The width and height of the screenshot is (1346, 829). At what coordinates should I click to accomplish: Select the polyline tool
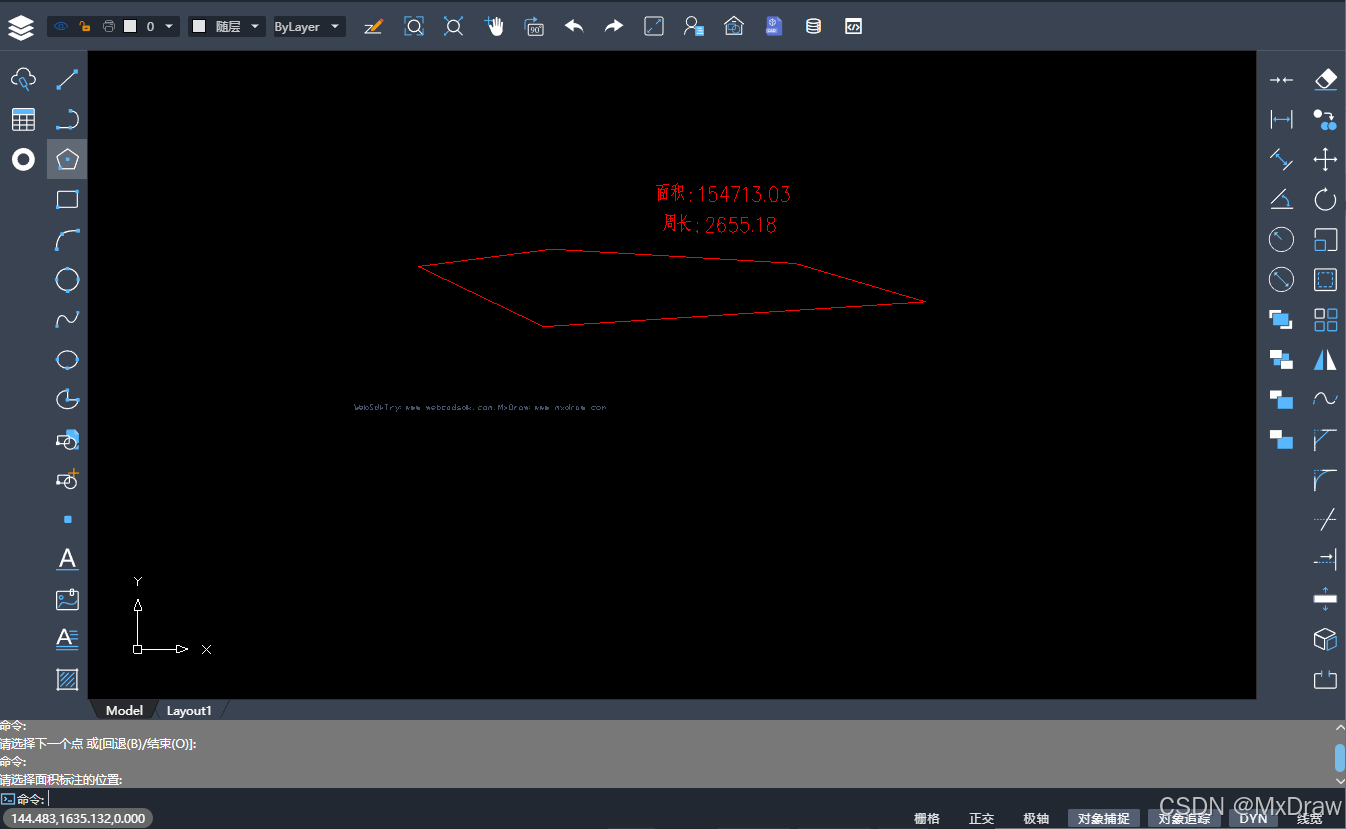pyautogui.click(x=67, y=119)
